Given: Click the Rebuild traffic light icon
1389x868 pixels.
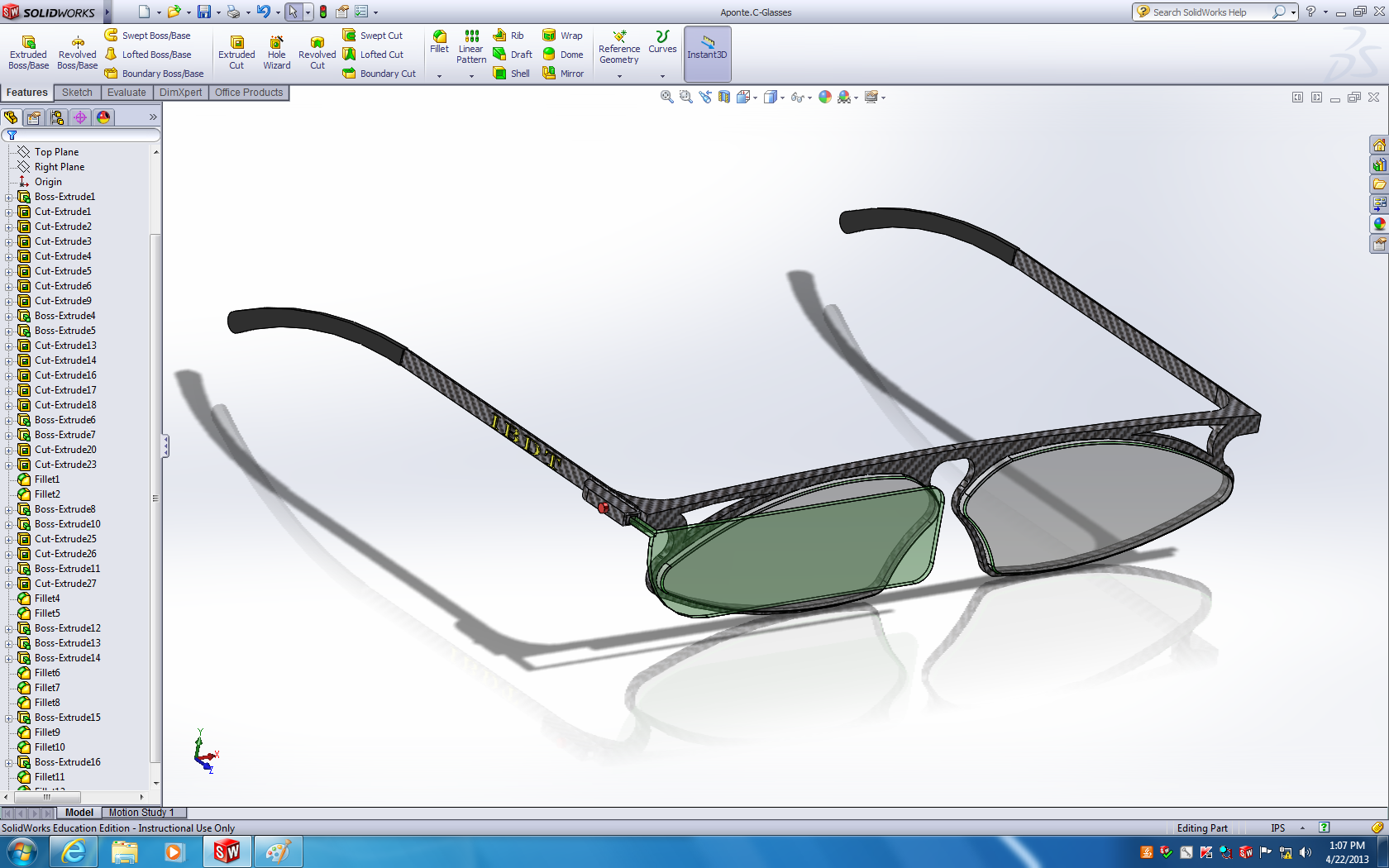Looking at the screenshot, I should tap(323, 12).
